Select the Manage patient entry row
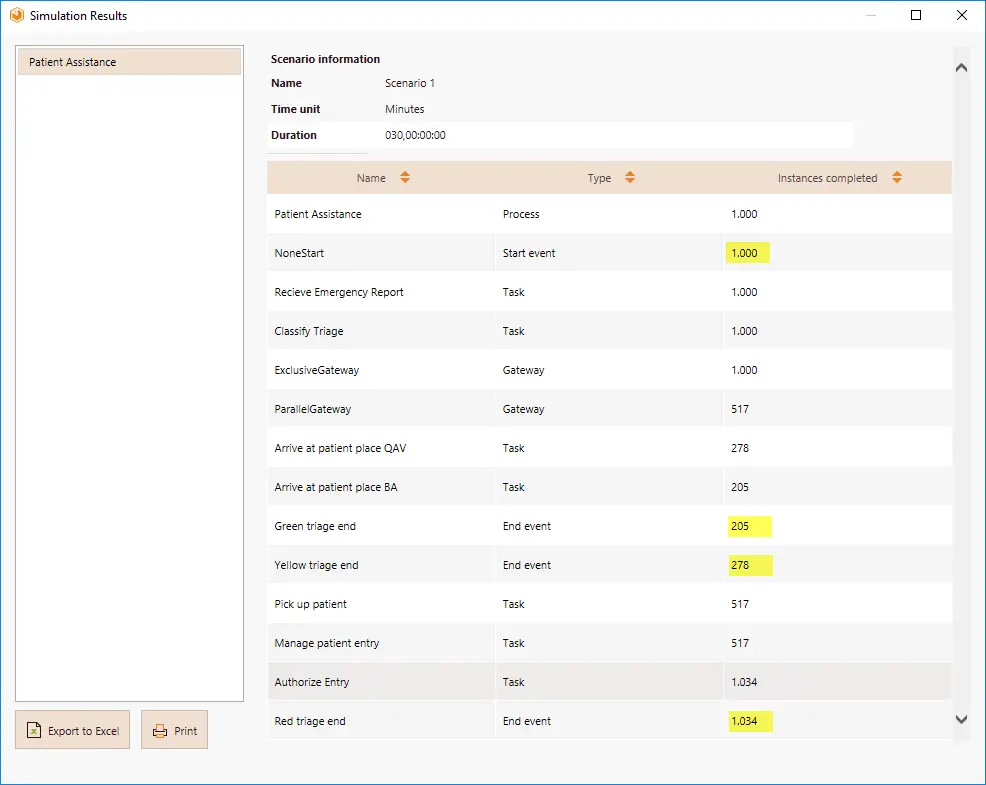The height and width of the screenshot is (785, 986). [609, 643]
